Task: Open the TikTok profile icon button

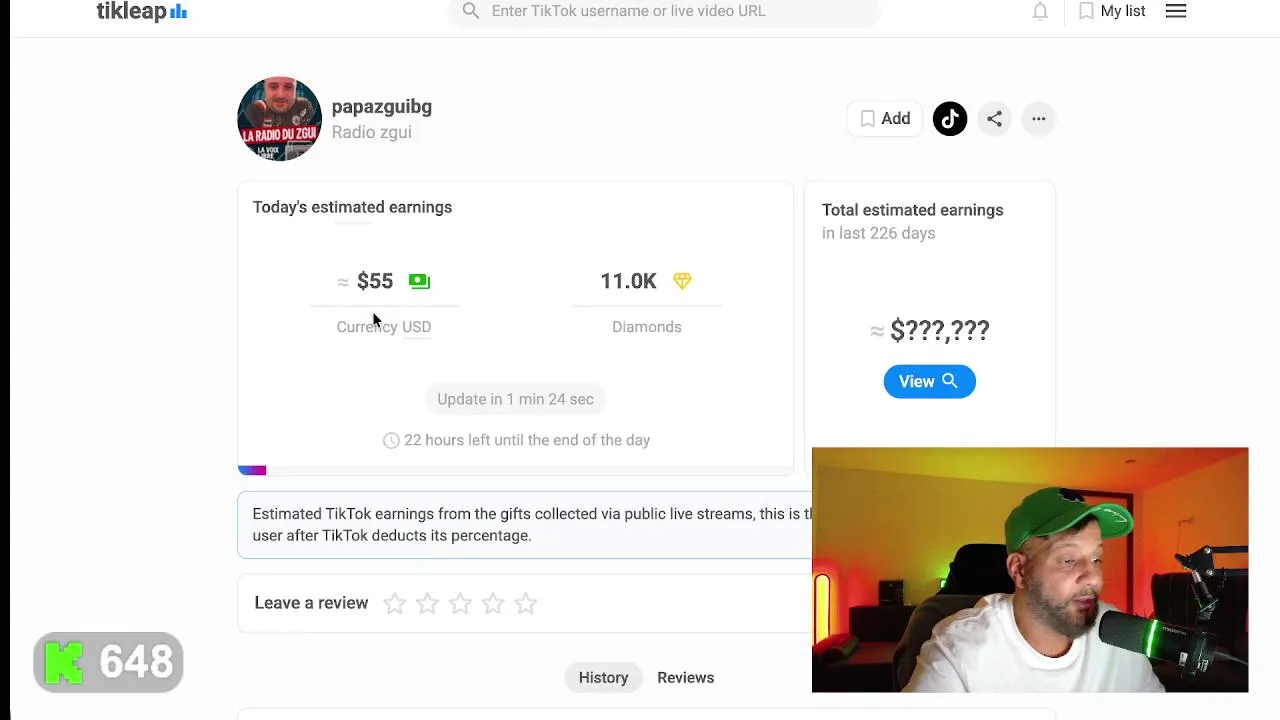Action: [x=950, y=119]
